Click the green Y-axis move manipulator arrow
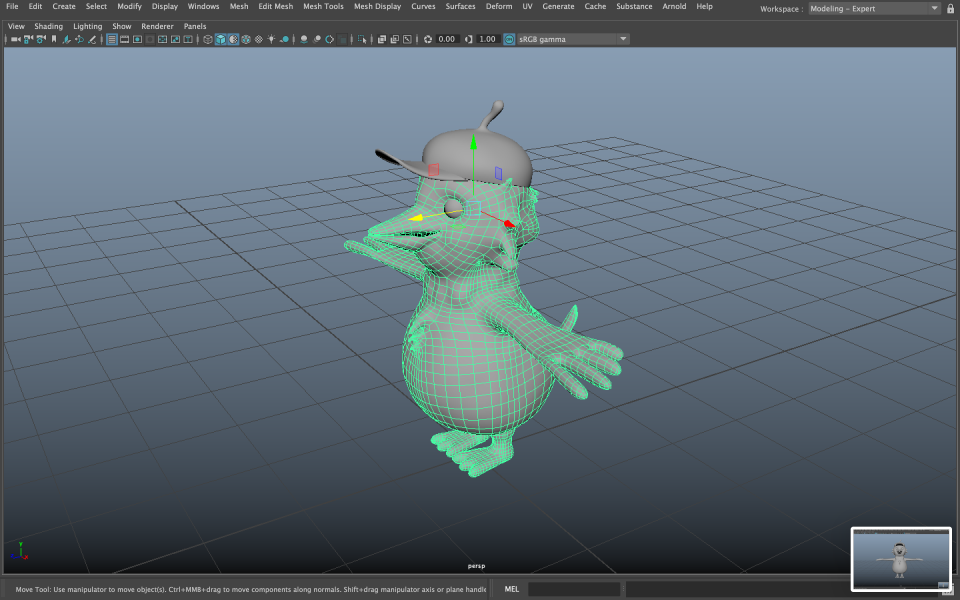Image resolution: width=960 pixels, height=600 pixels. tap(473, 143)
